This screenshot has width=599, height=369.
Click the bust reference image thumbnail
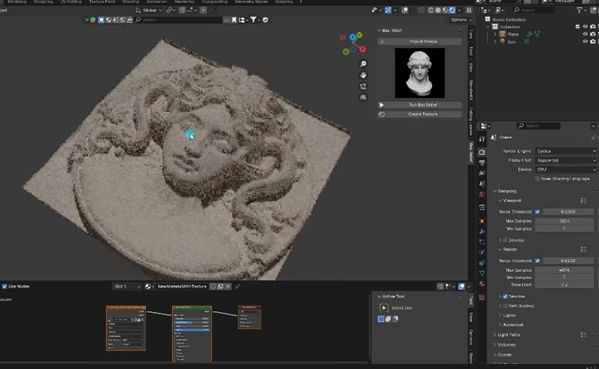pos(419,73)
